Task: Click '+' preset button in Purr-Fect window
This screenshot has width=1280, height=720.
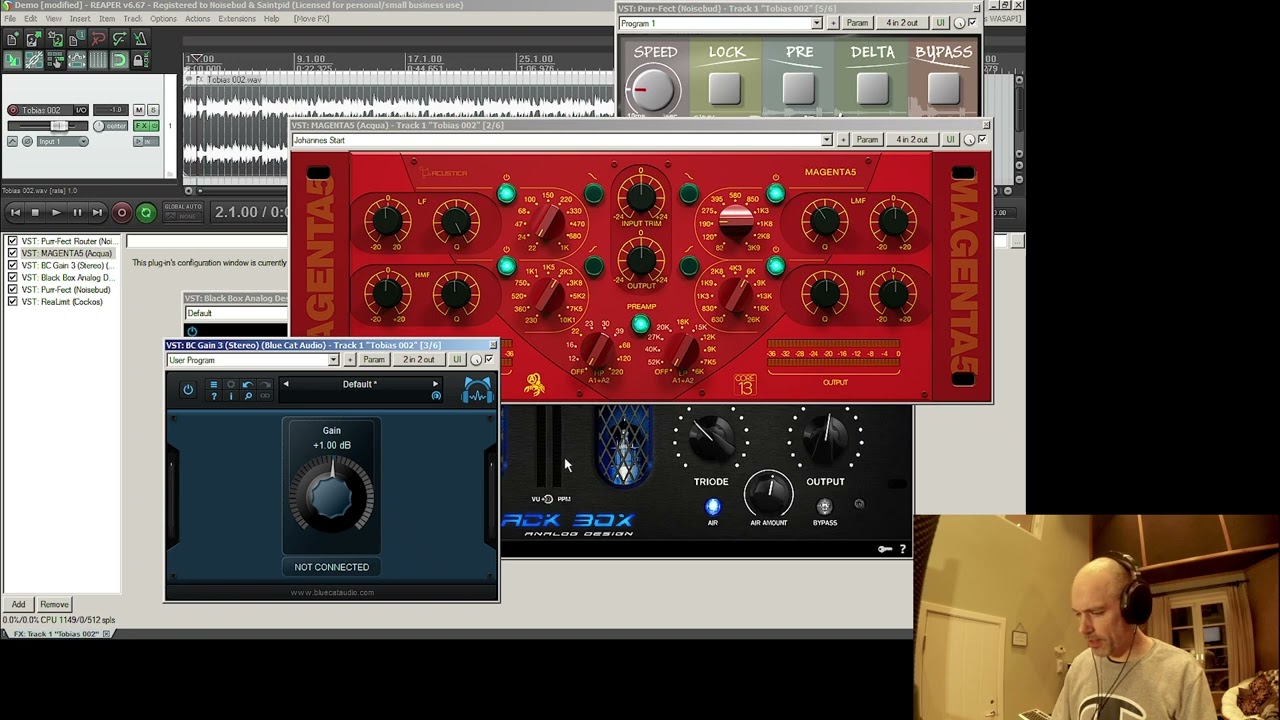Action: (833, 23)
